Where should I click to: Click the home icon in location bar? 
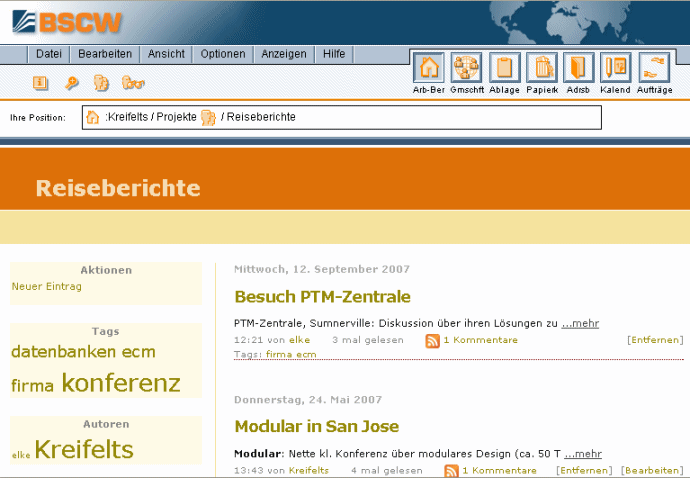click(x=93, y=117)
